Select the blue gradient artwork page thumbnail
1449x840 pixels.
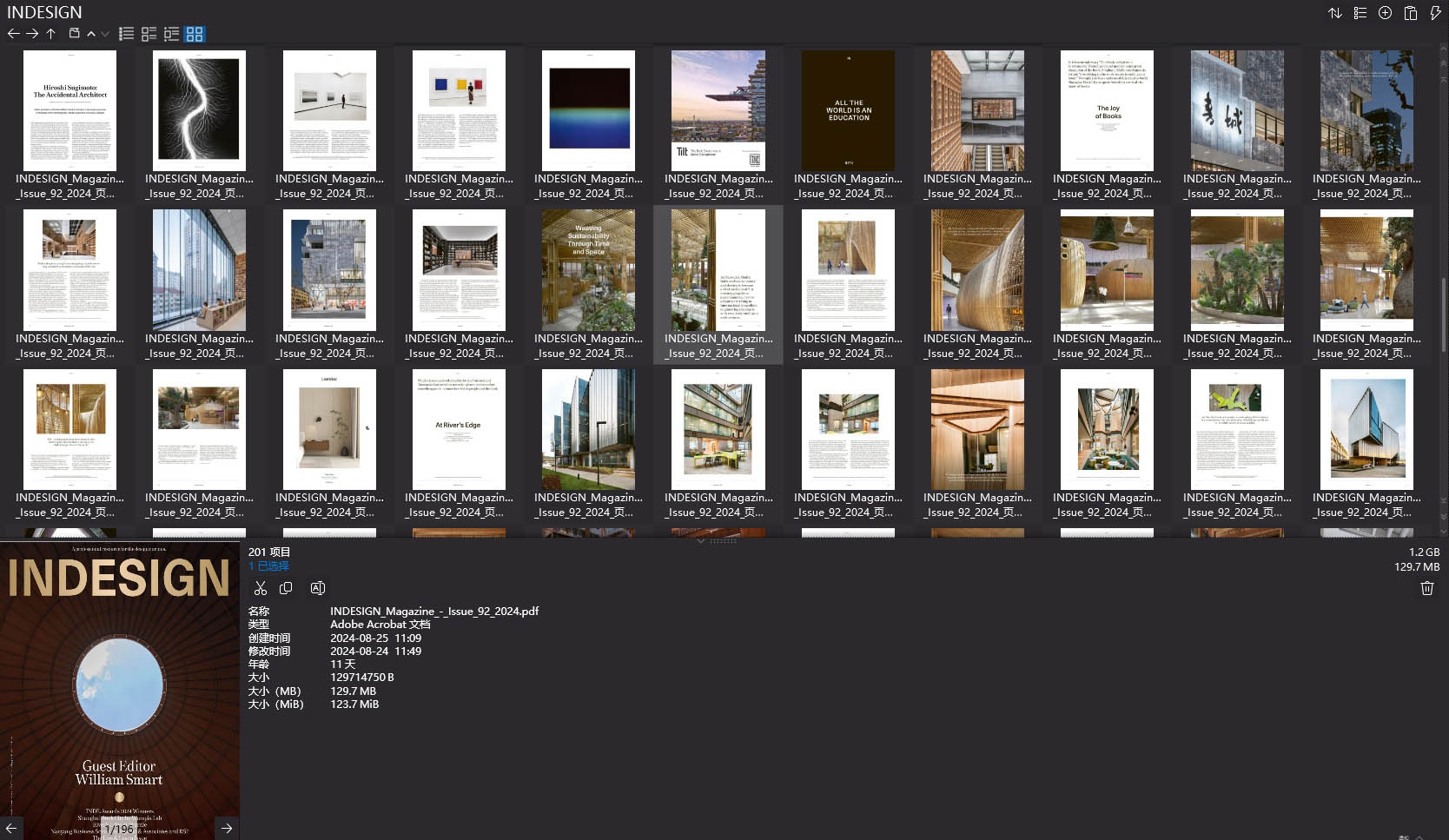tap(588, 110)
